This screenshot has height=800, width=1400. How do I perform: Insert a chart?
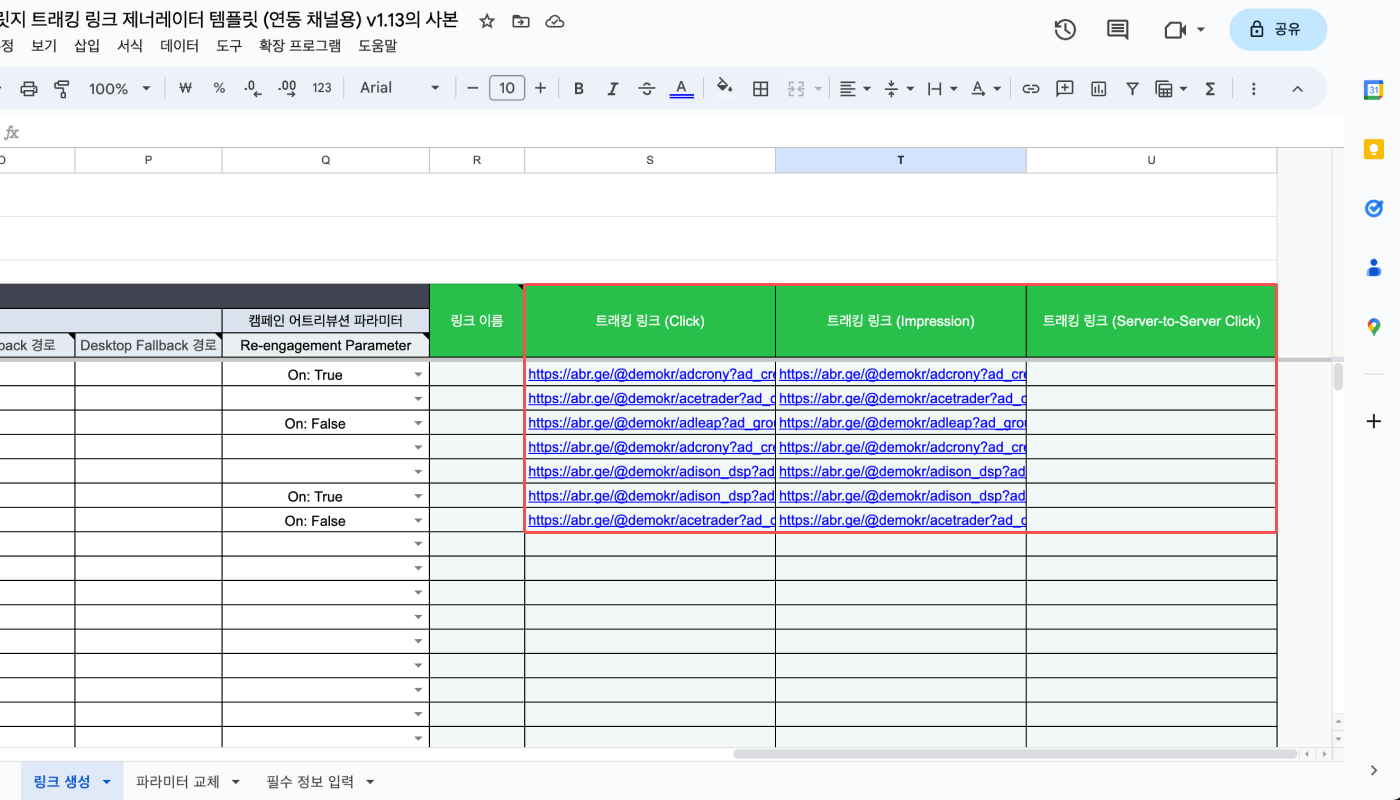click(1099, 89)
